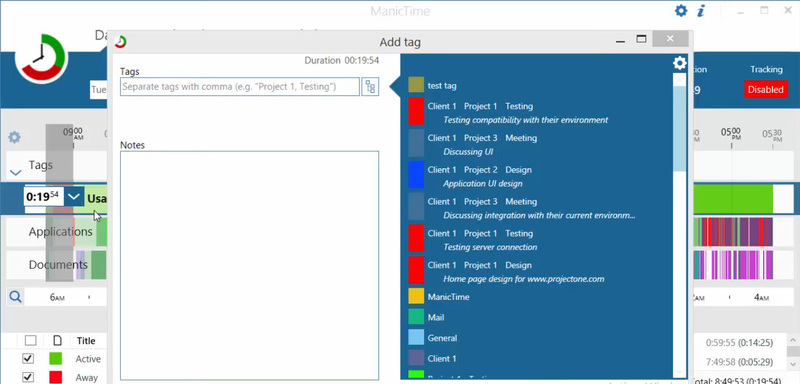Click the Tags timeline label
The image size is (800, 384).
click(x=40, y=165)
